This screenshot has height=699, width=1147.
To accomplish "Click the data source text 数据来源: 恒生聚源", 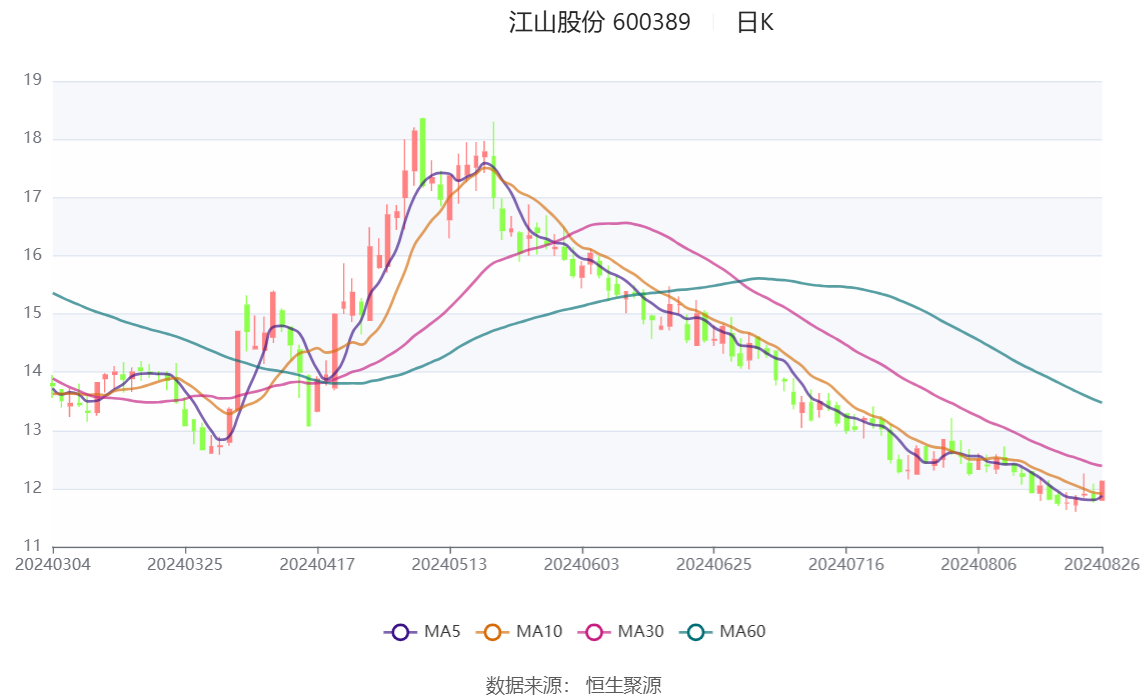I will 574,686.
